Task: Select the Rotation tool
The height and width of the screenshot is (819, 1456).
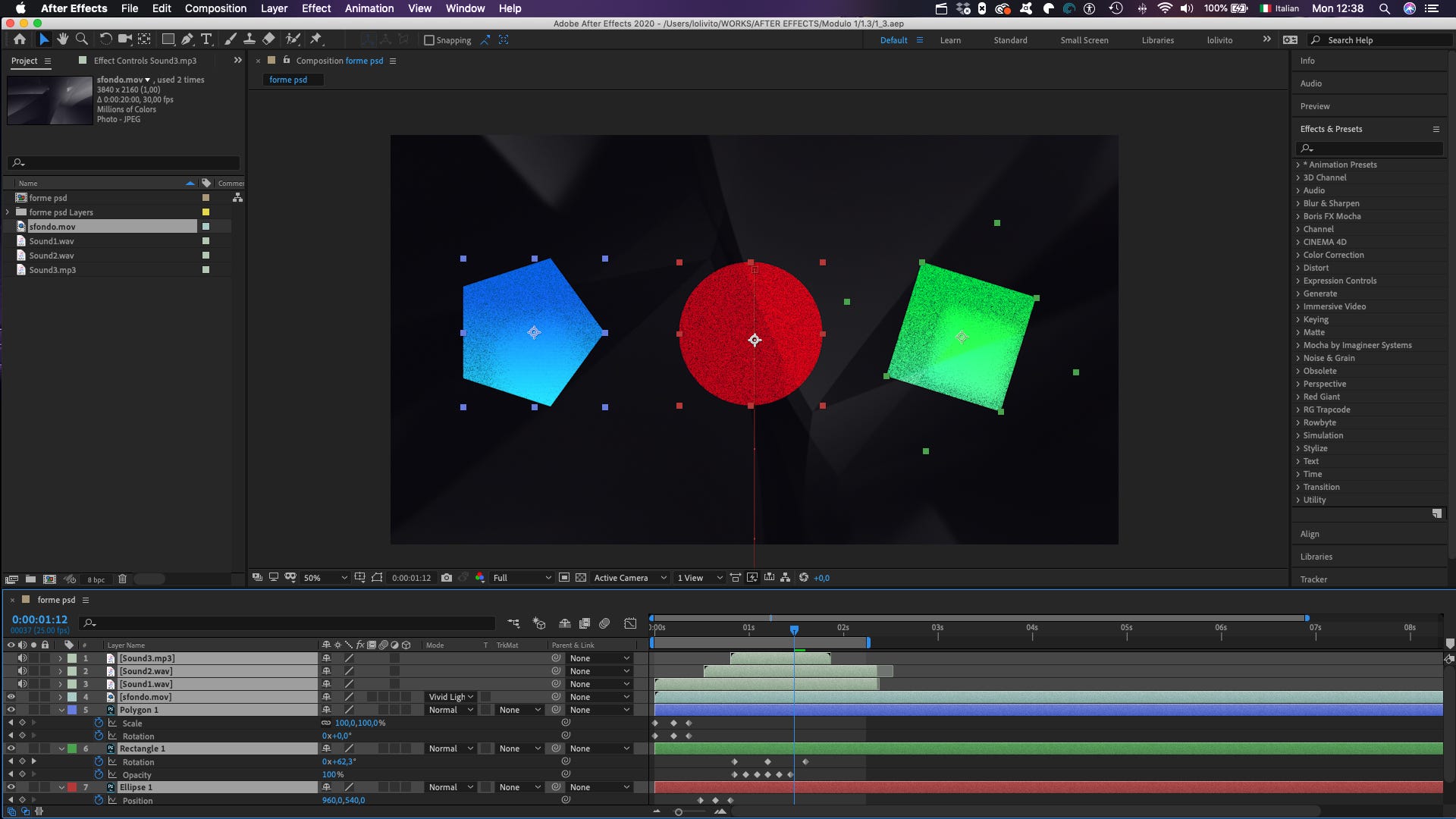Action: (x=105, y=39)
